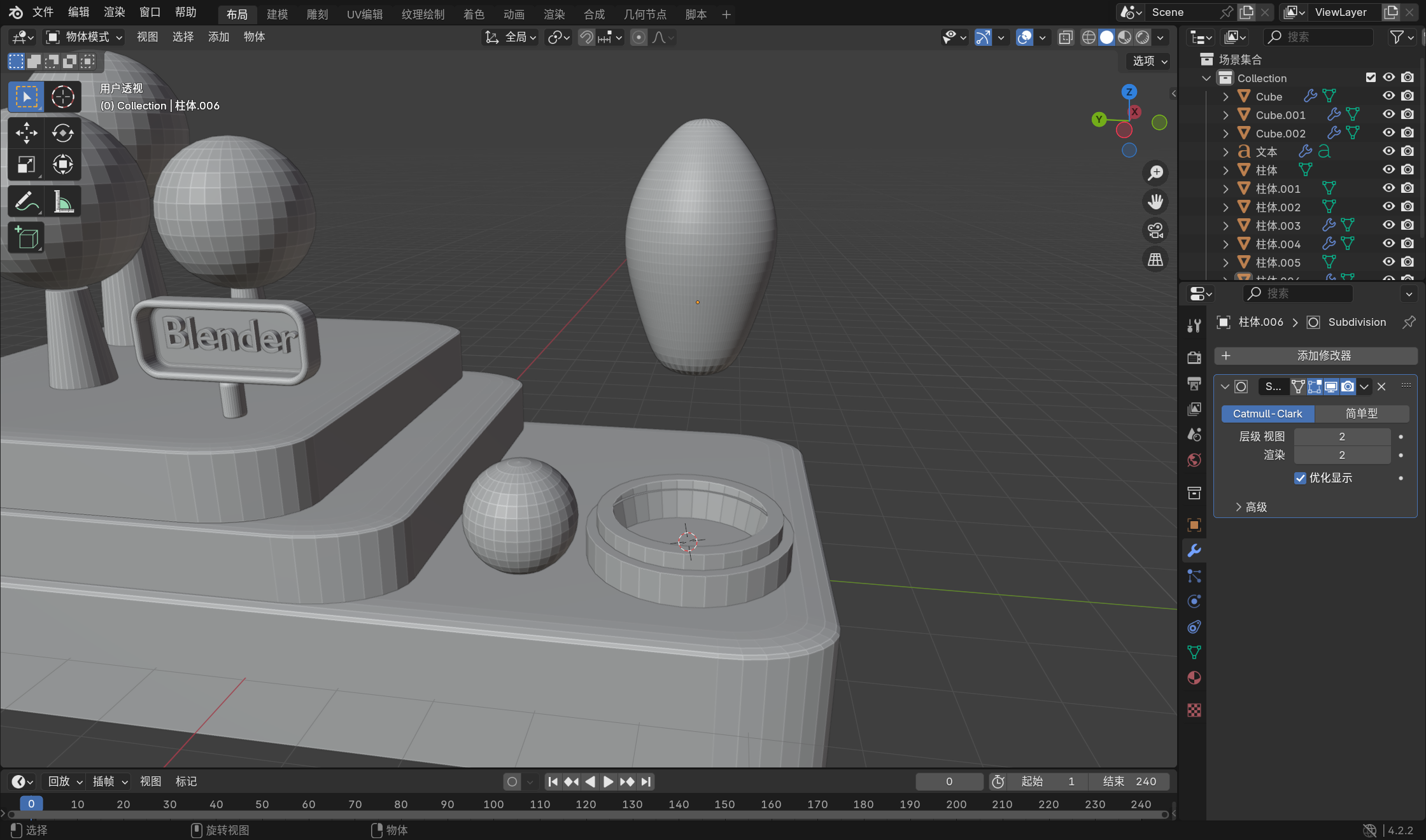The image size is (1426, 840).
Task: Select the Add Cube tool
Action: coord(26,238)
